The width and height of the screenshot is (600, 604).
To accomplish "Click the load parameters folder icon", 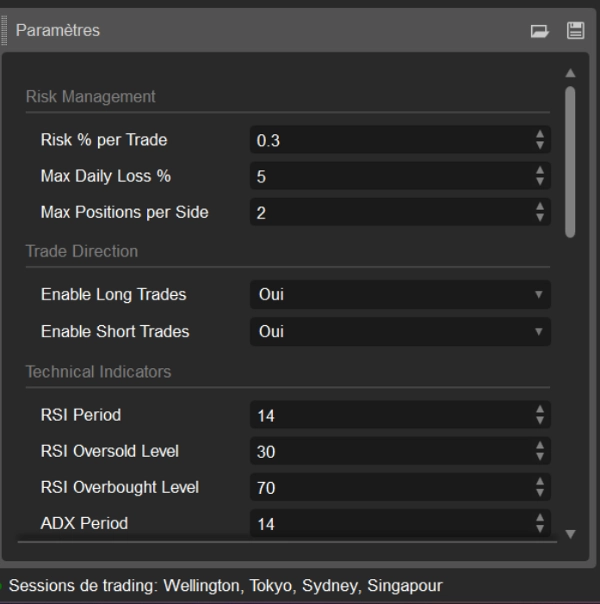I will [540, 31].
